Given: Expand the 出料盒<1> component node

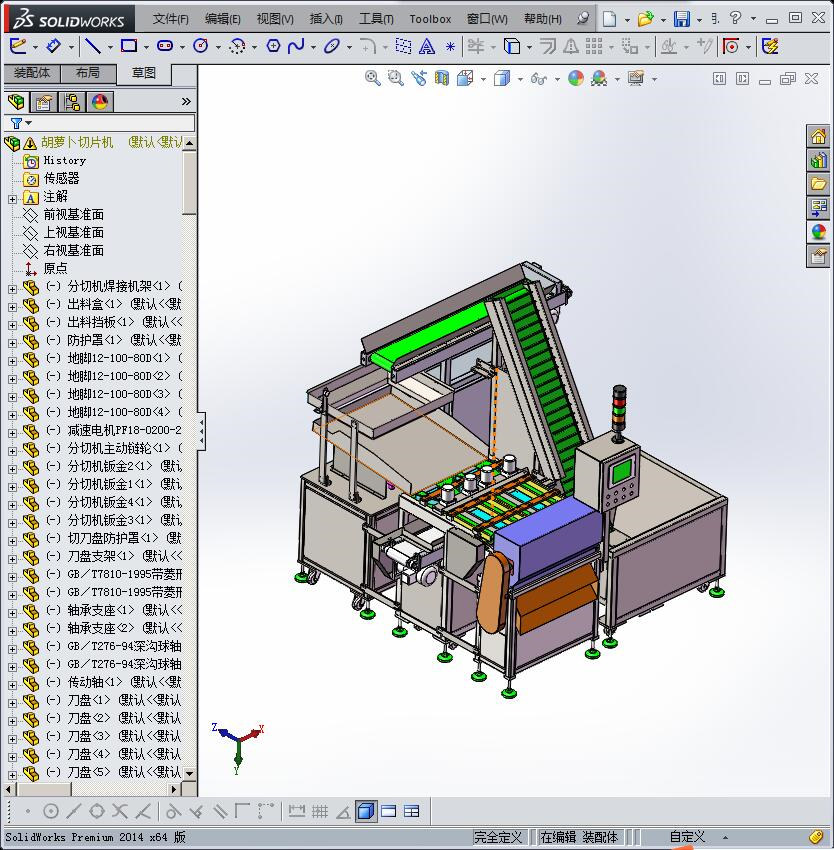Looking at the screenshot, I should click(x=12, y=307).
